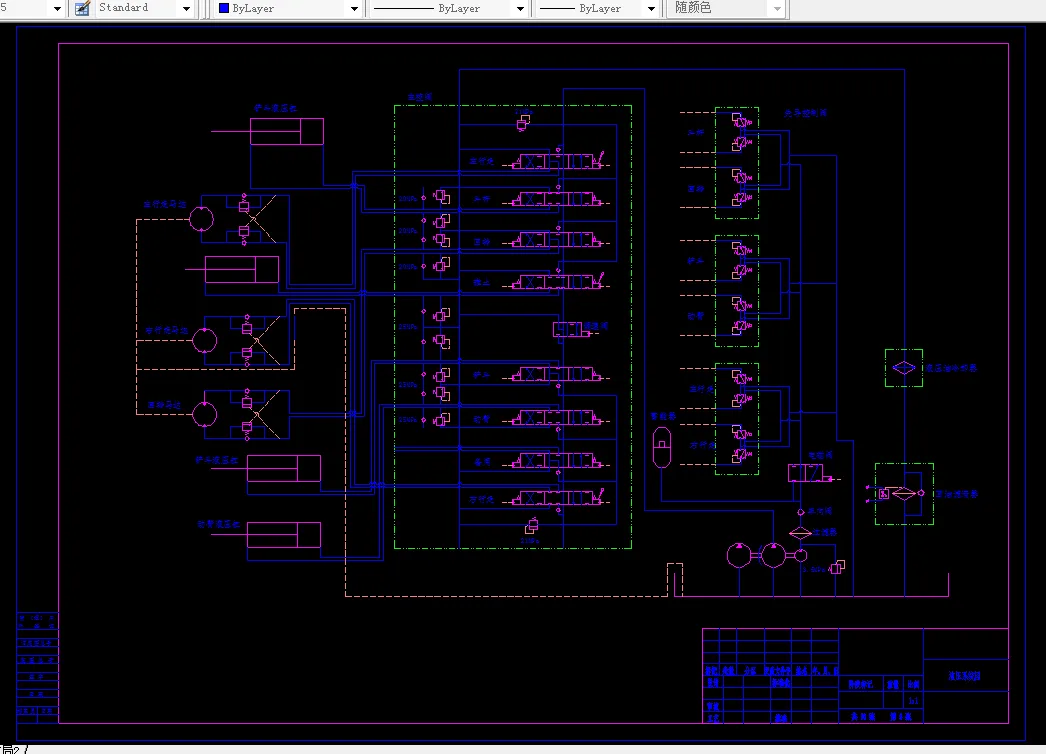This screenshot has width=1046, height=754.
Task: Select the accumulator symbol labeled 蓄能器
Action: tap(662, 447)
